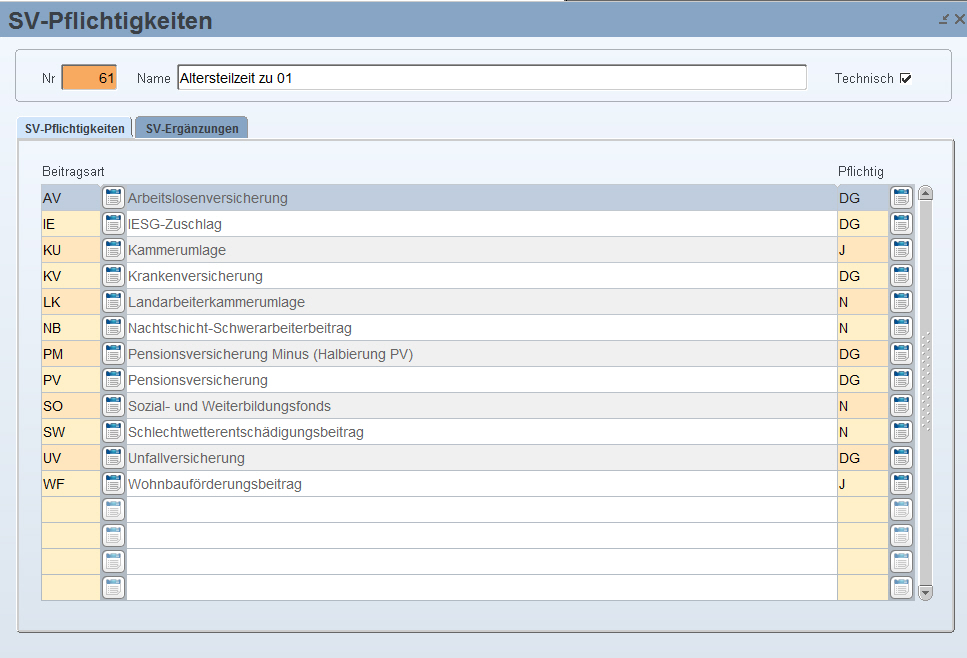967x658 pixels.
Task: Click the Arbeitslosenversicherung description
Action: coord(208,198)
